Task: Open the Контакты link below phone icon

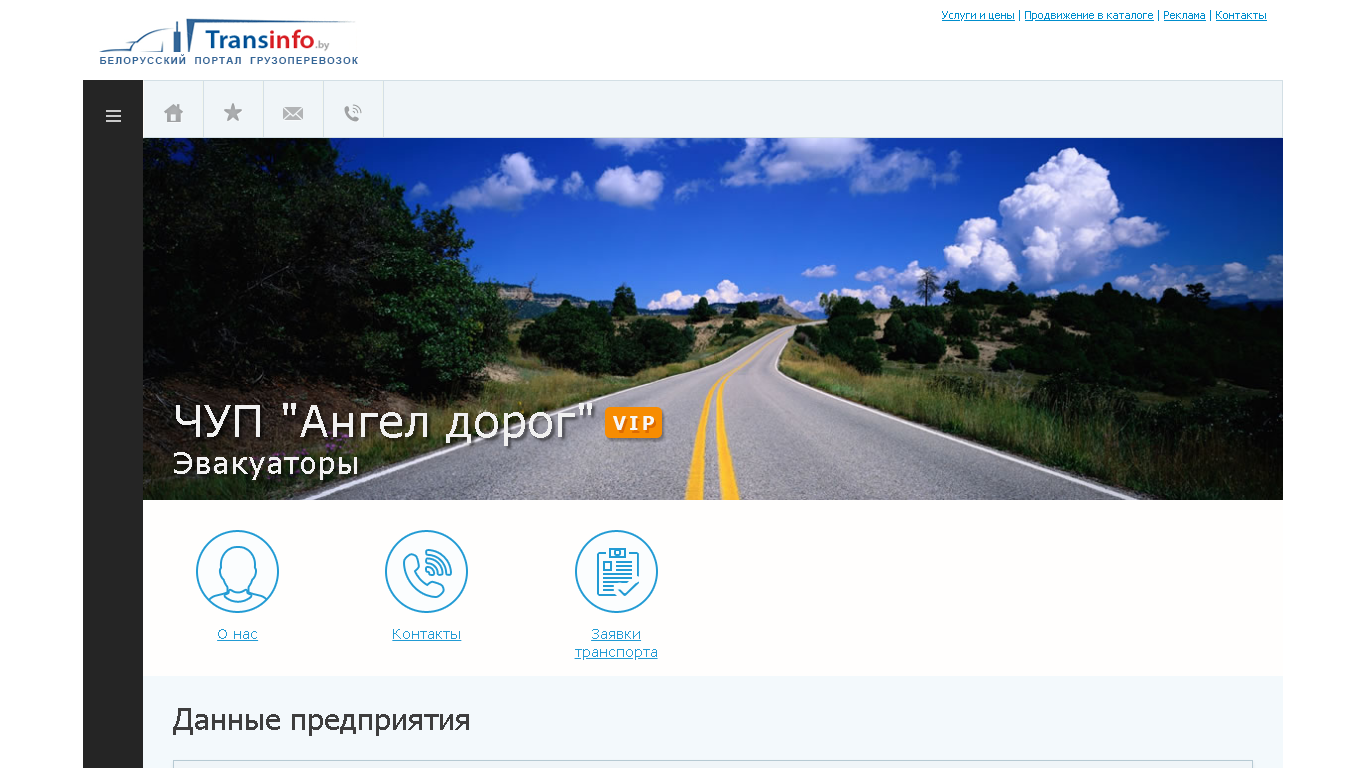Action: click(426, 634)
